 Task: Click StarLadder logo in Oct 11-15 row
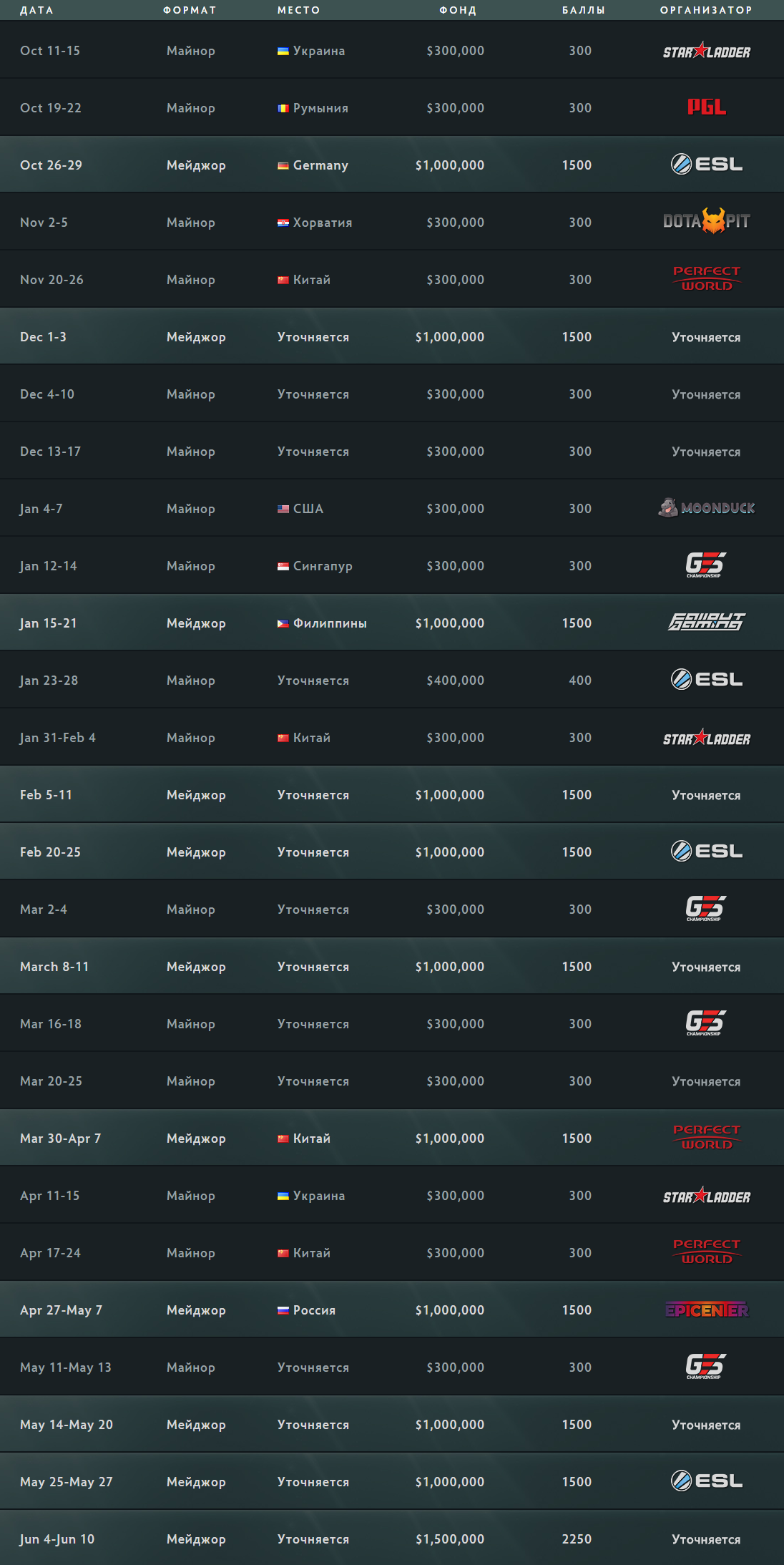point(706,51)
